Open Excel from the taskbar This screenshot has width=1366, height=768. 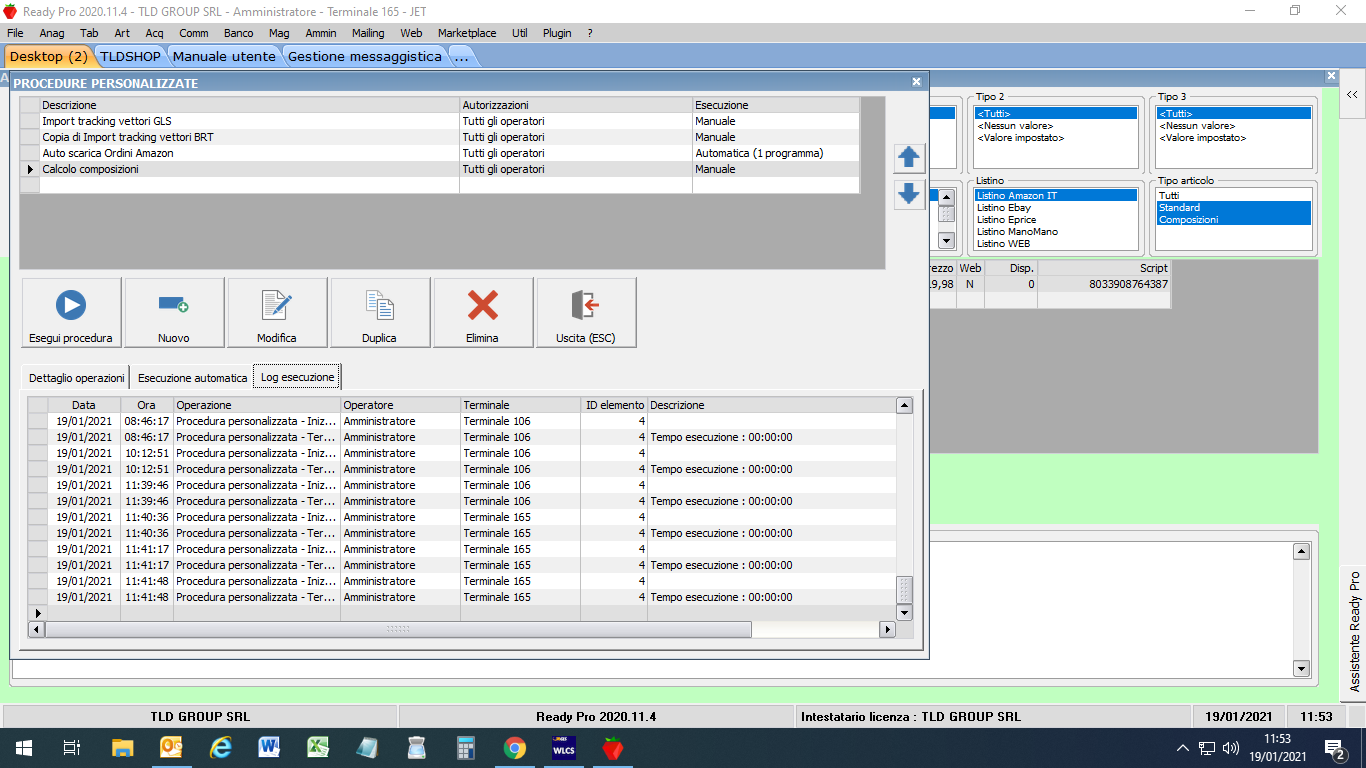[318, 747]
